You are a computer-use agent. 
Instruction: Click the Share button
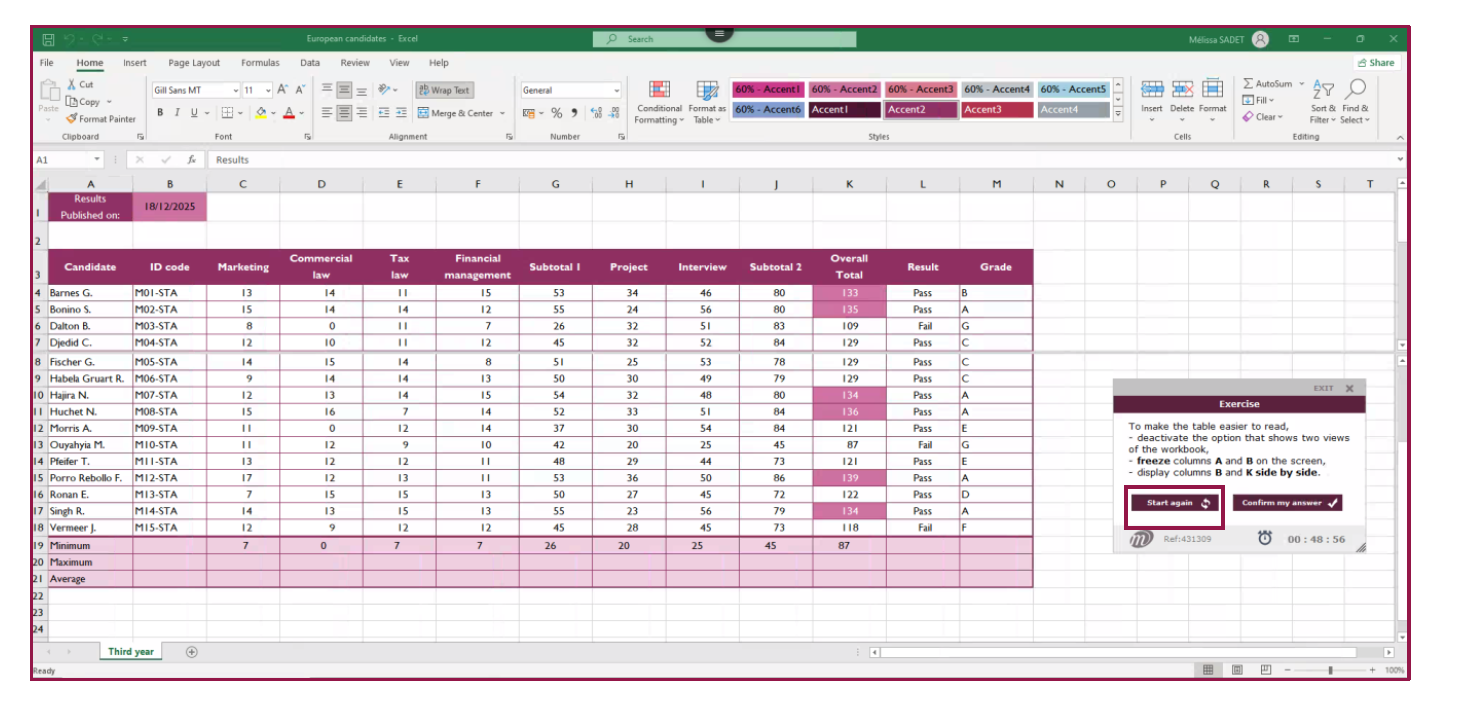1376,62
